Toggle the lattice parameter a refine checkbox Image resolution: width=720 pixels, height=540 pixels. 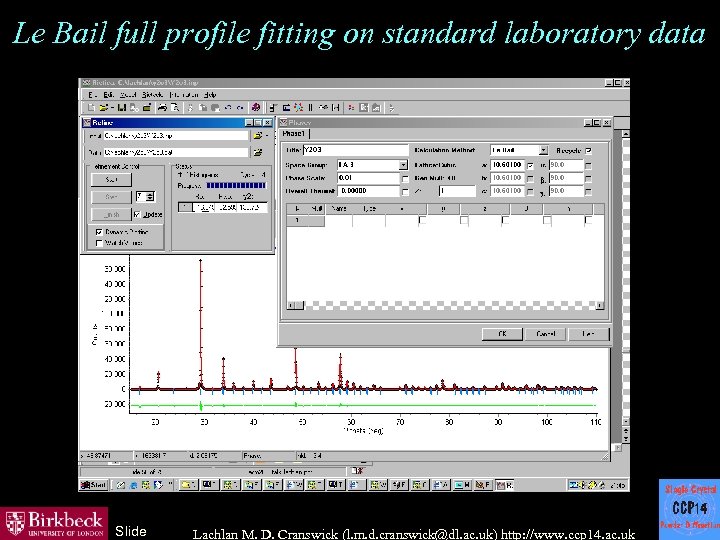pos(530,165)
